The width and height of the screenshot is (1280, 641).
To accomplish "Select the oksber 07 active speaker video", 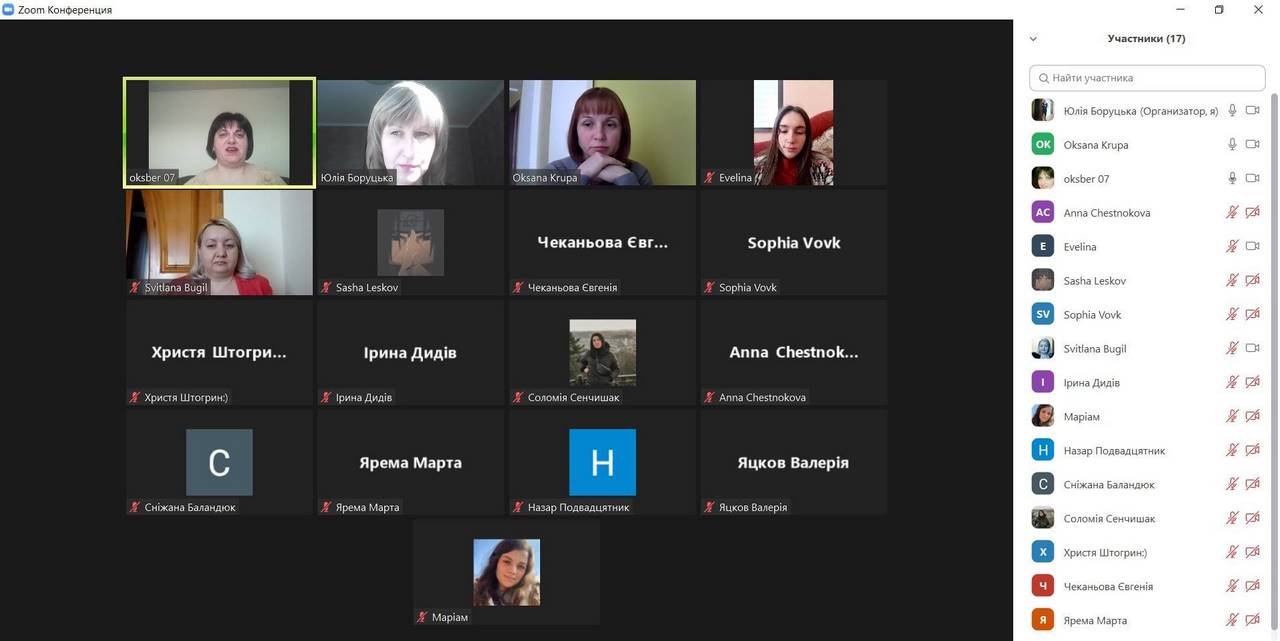I will tap(219, 132).
